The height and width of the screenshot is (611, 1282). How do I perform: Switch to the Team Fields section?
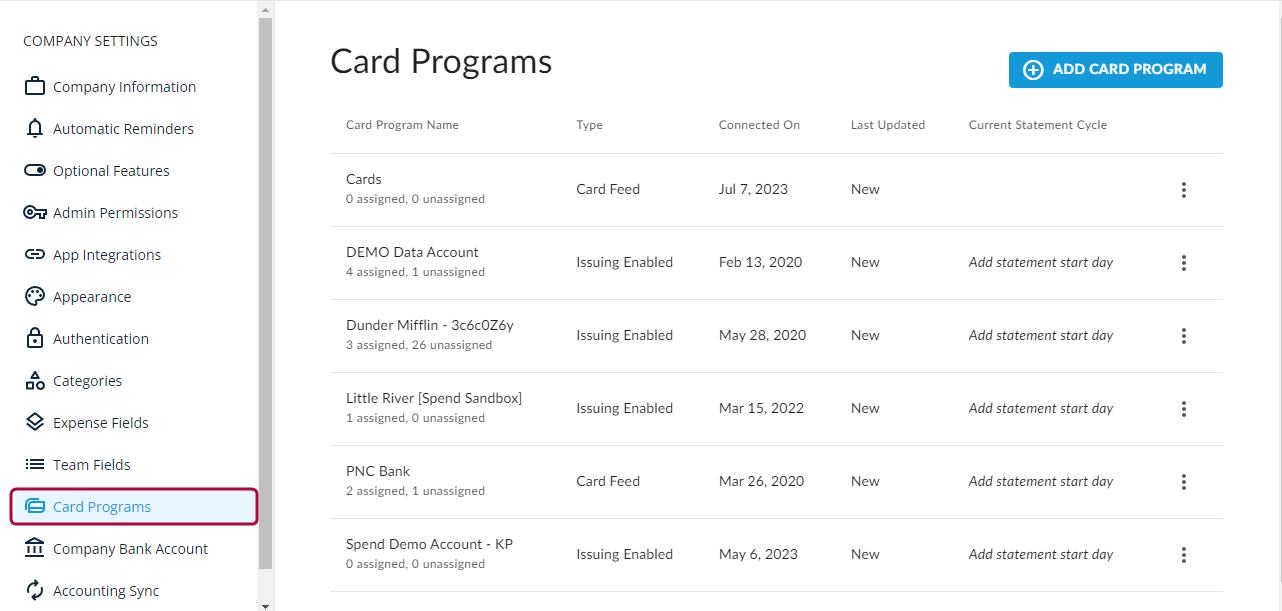click(x=91, y=464)
